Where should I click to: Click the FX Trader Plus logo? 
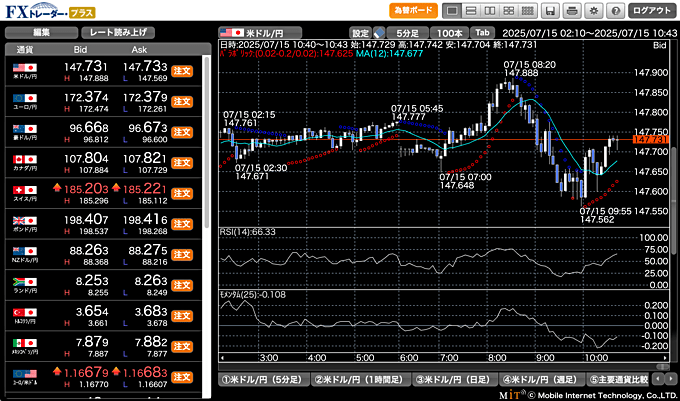pos(50,11)
